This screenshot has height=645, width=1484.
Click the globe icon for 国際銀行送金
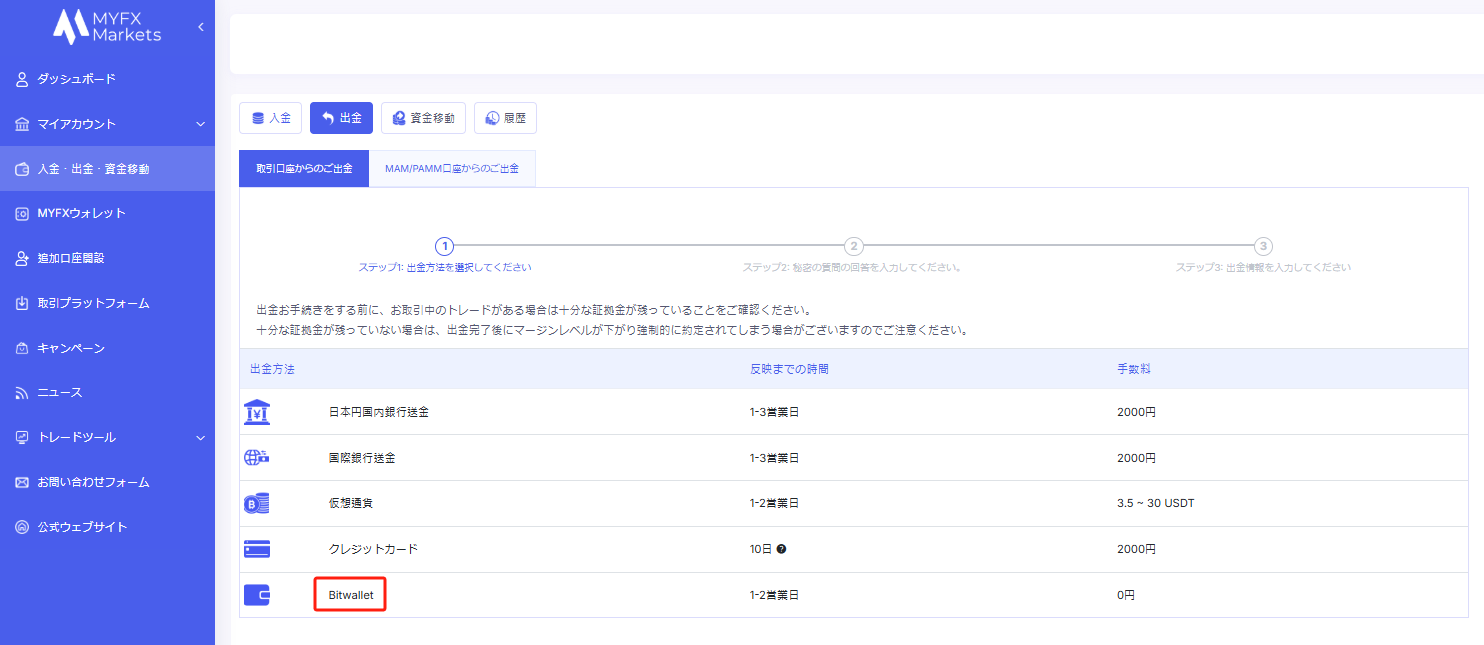257,458
